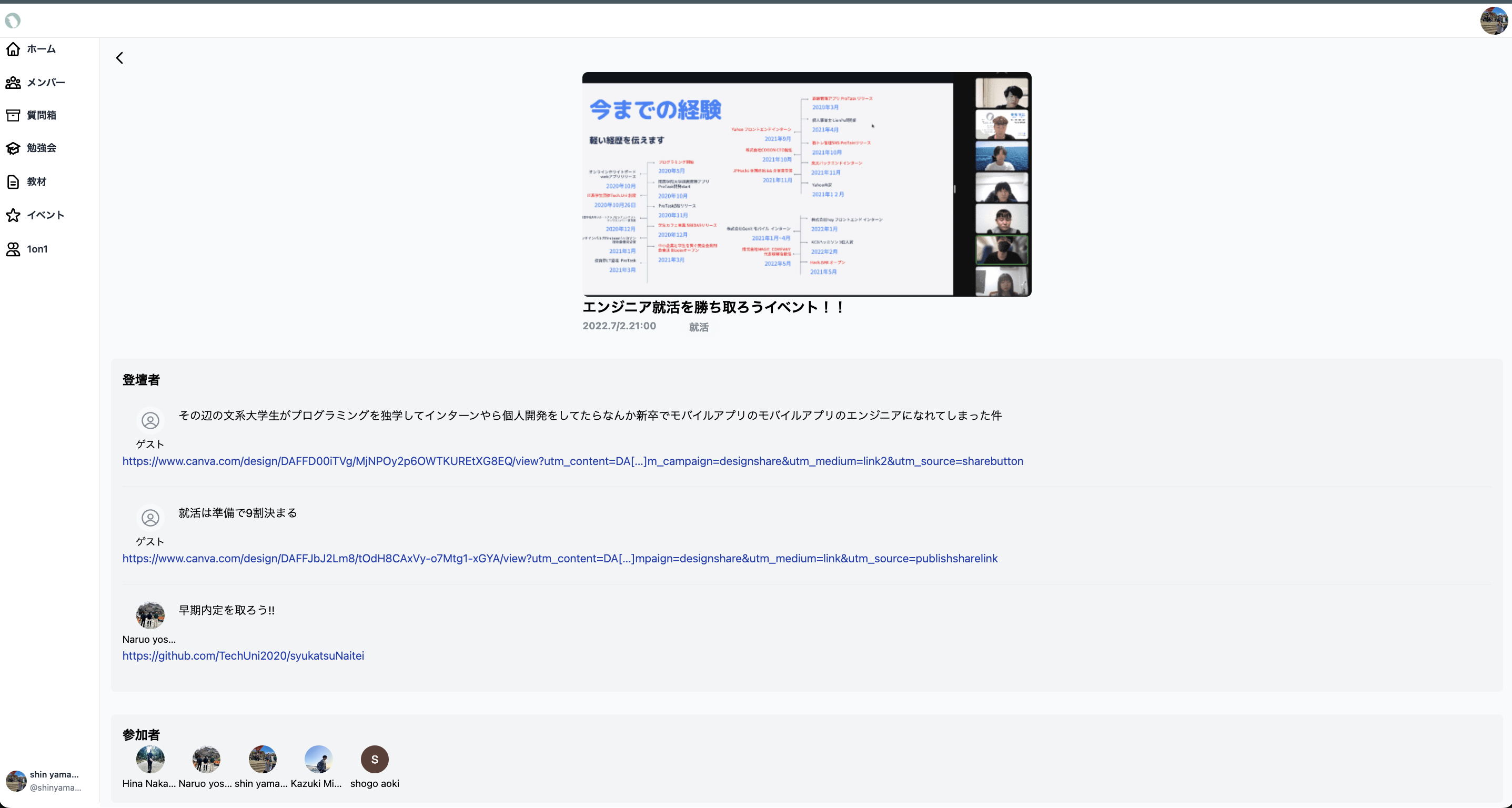Open the second Canva presentation link
This screenshot has height=808, width=1512.
coord(559,559)
